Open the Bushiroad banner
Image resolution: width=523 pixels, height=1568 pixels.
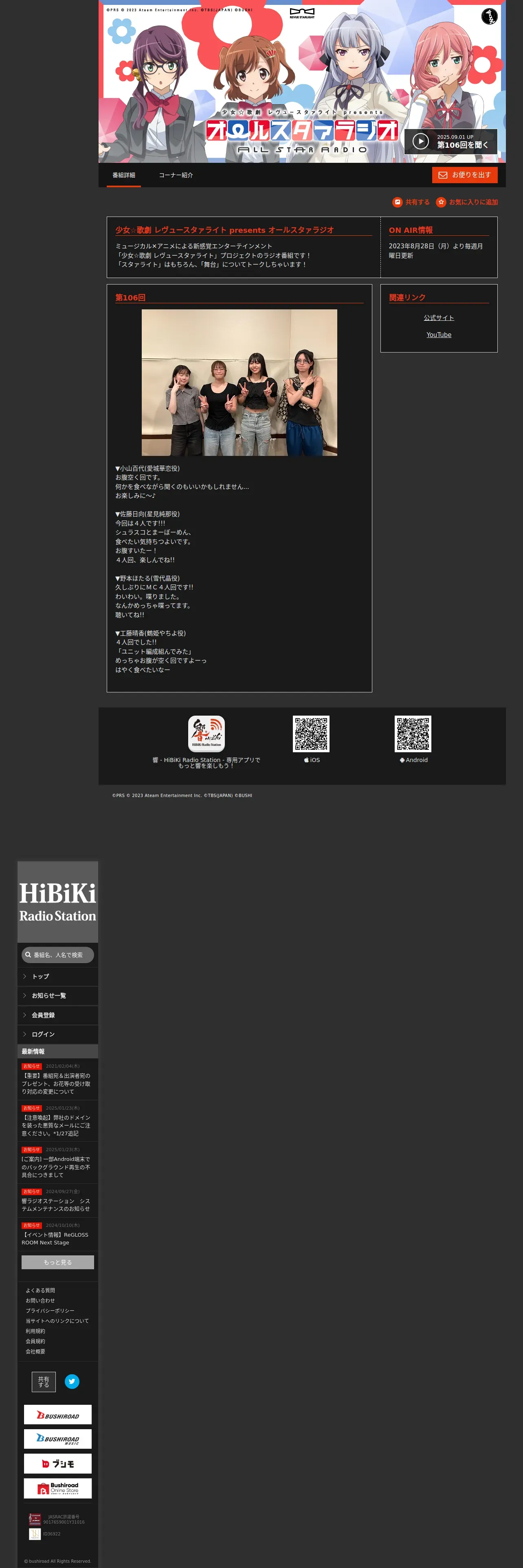58,1415
